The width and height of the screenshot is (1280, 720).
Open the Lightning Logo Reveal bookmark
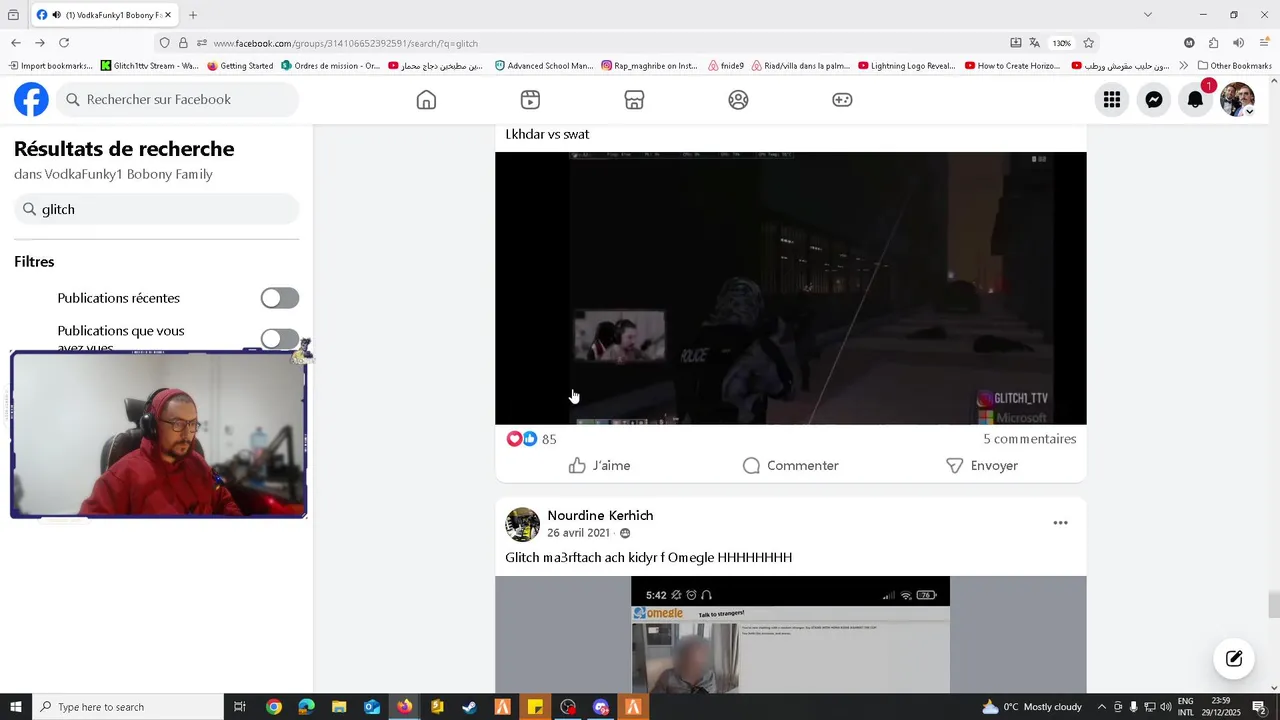pos(907,66)
